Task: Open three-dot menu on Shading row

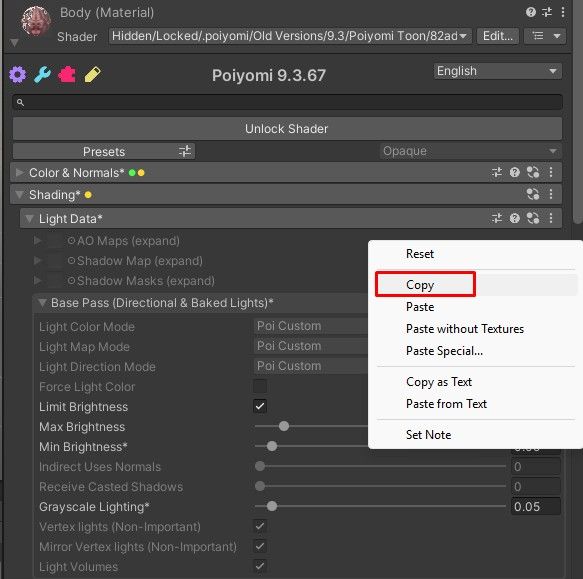Action: [551, 194]
